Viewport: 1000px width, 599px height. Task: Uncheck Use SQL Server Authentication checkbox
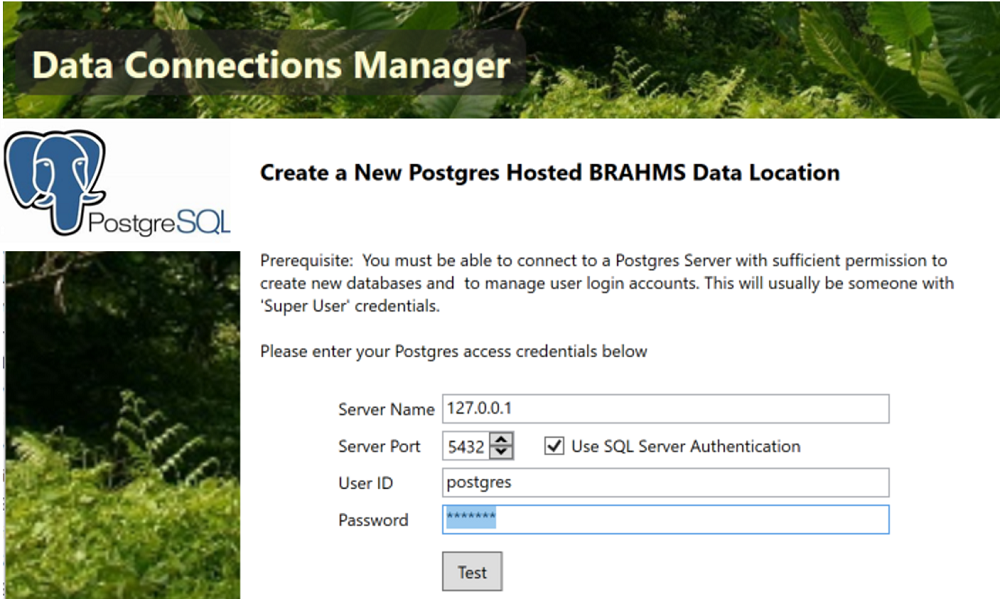(x=554, y=445)
